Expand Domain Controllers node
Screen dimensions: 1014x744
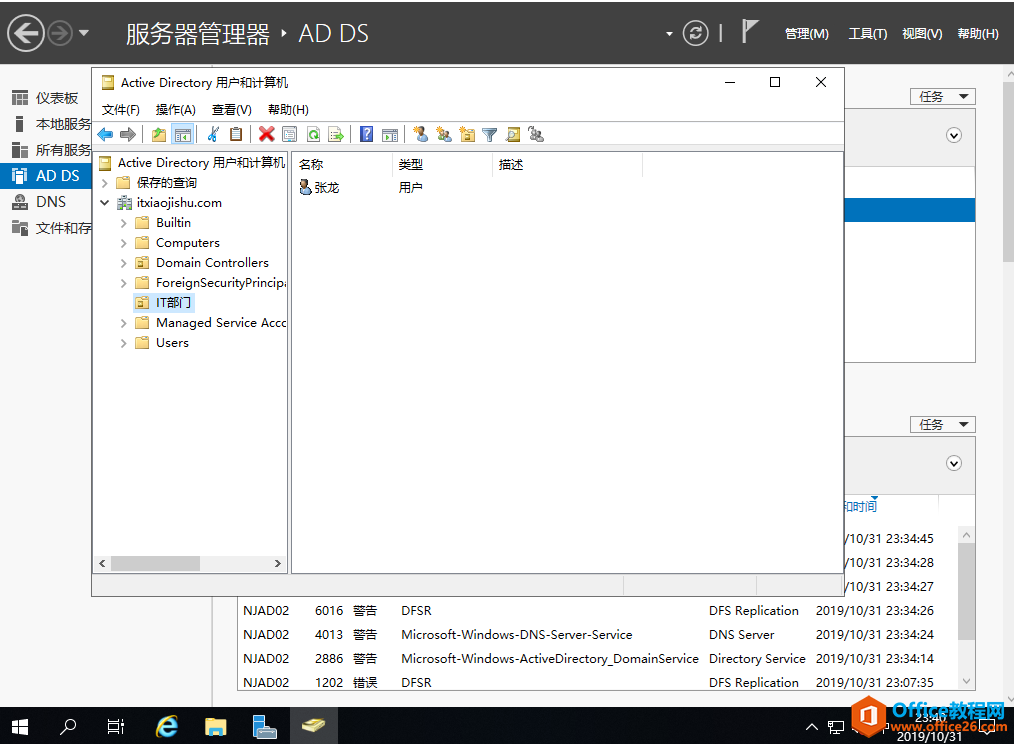click(x=124, y=263)
